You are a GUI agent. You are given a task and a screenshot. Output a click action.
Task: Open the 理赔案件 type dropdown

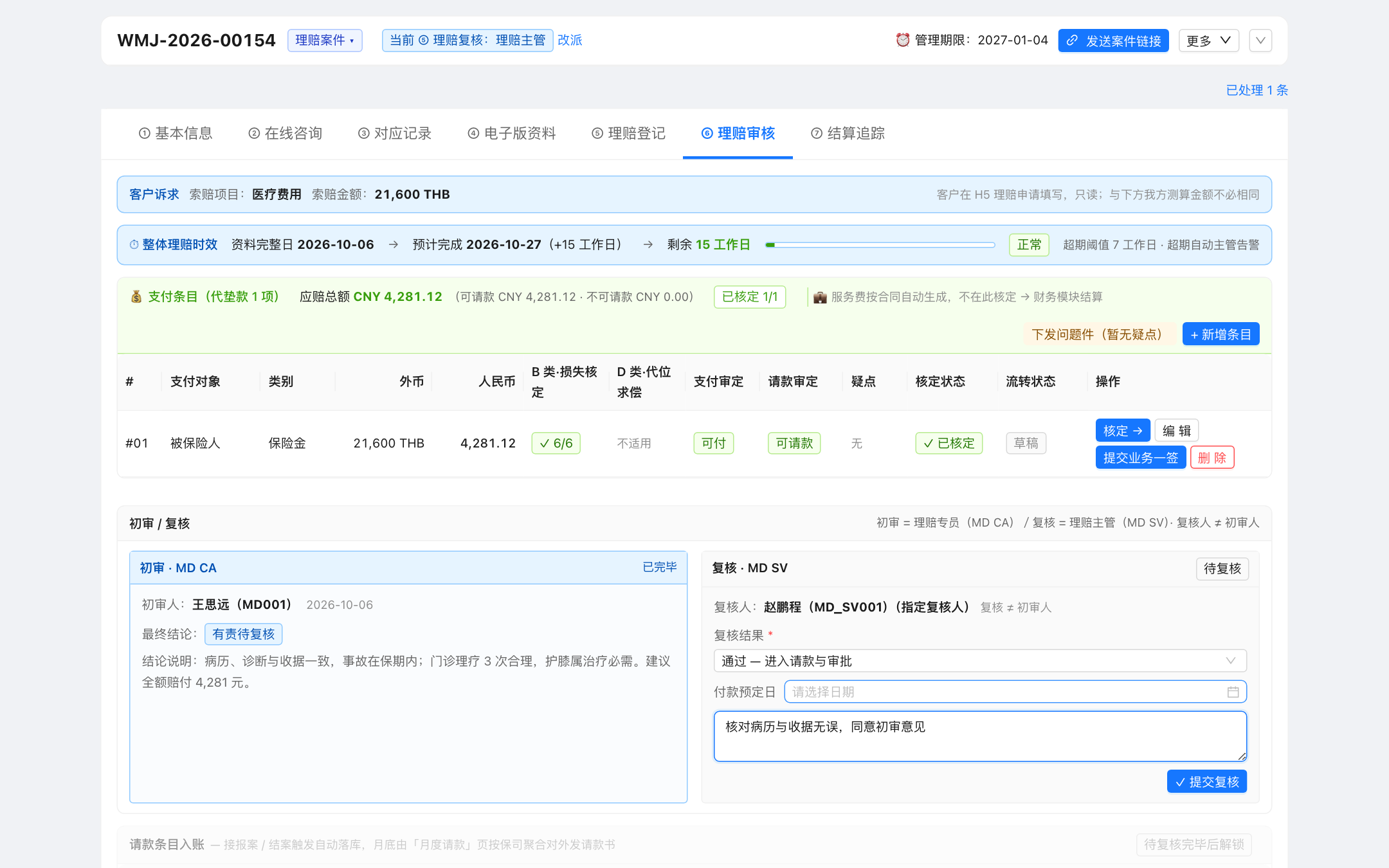pyautogui.click(x=325, y=40)
